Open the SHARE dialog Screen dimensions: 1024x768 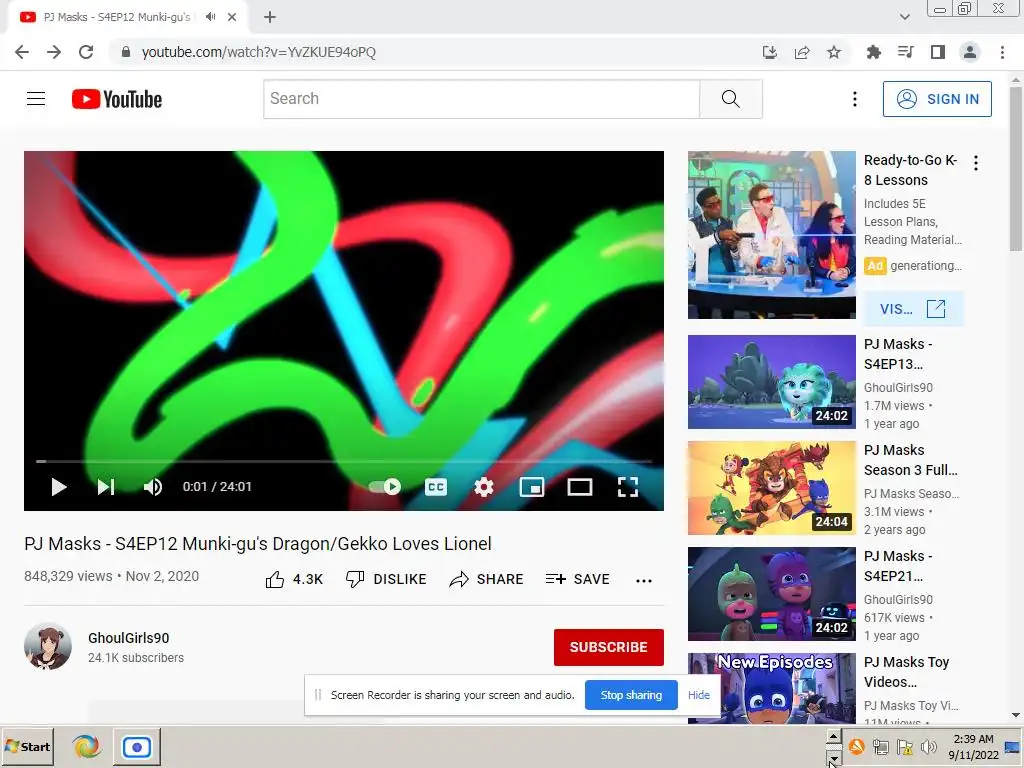[x=487, y=579]
